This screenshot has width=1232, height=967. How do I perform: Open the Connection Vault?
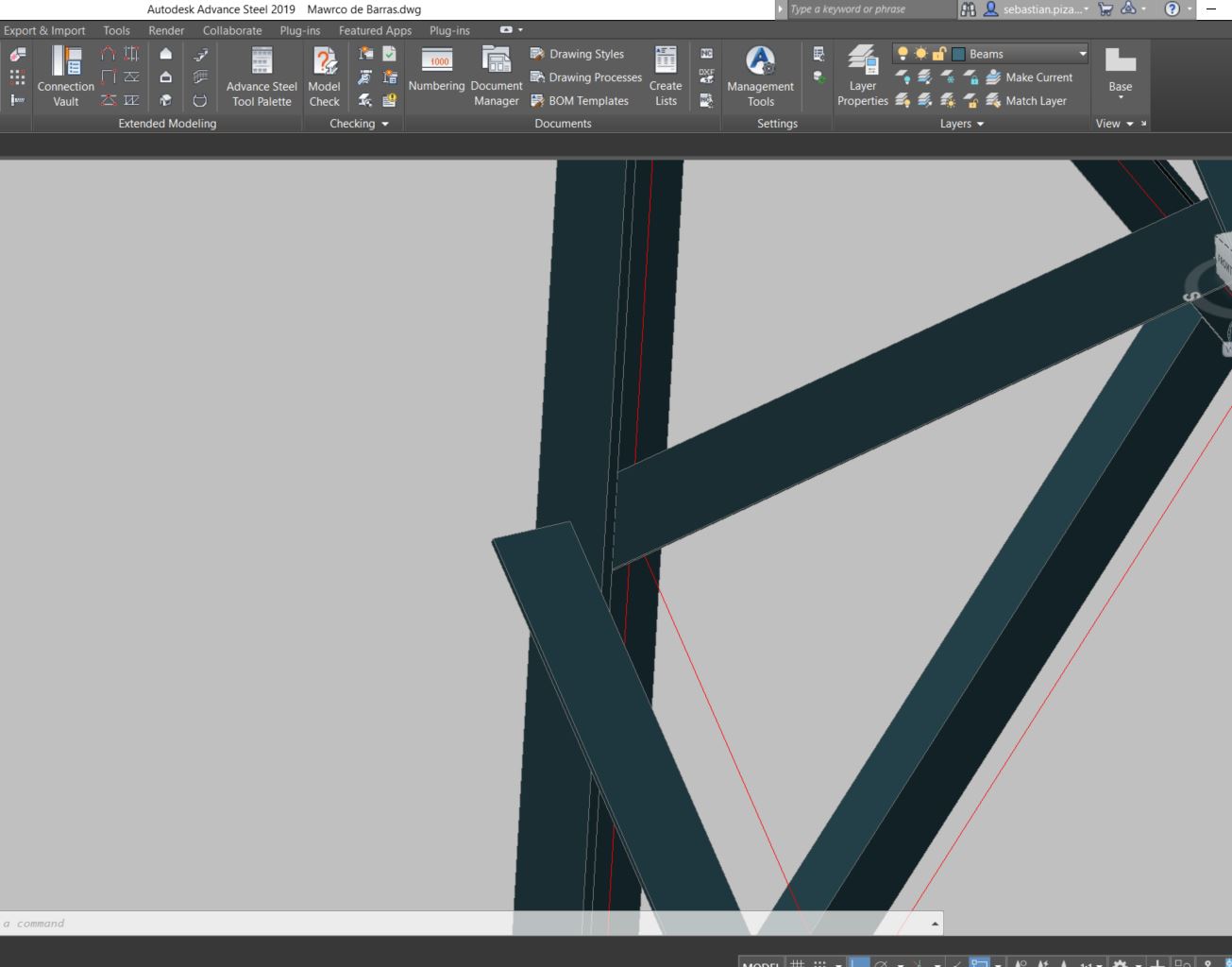point(64,76)
